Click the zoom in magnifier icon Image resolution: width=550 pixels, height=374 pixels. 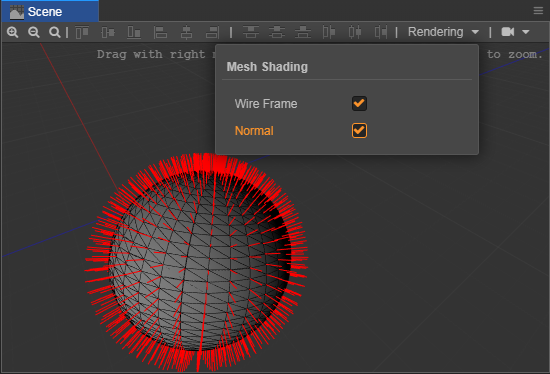tap(13, 32)
